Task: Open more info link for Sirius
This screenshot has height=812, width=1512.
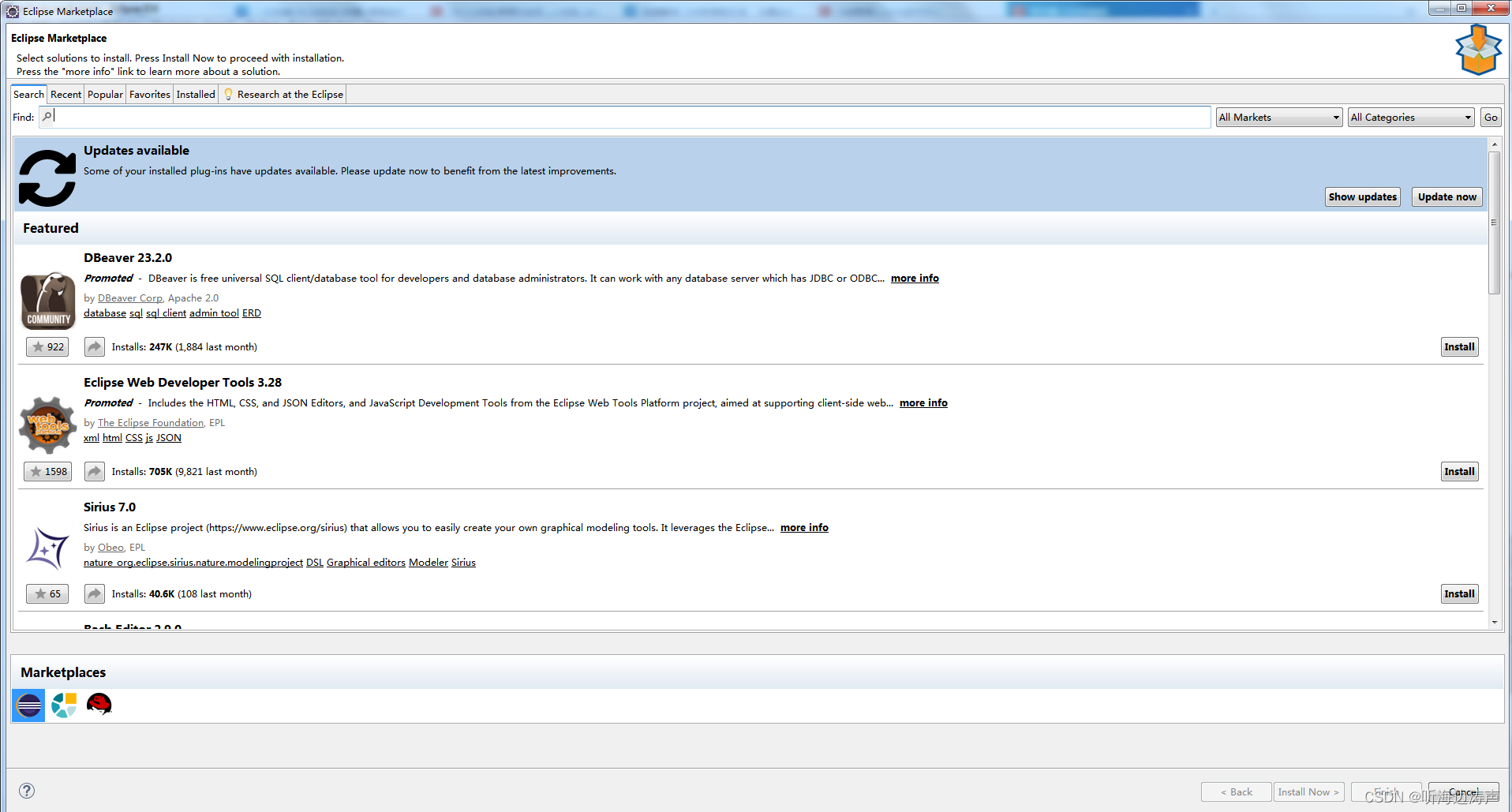Action: [x=804, y=527]
